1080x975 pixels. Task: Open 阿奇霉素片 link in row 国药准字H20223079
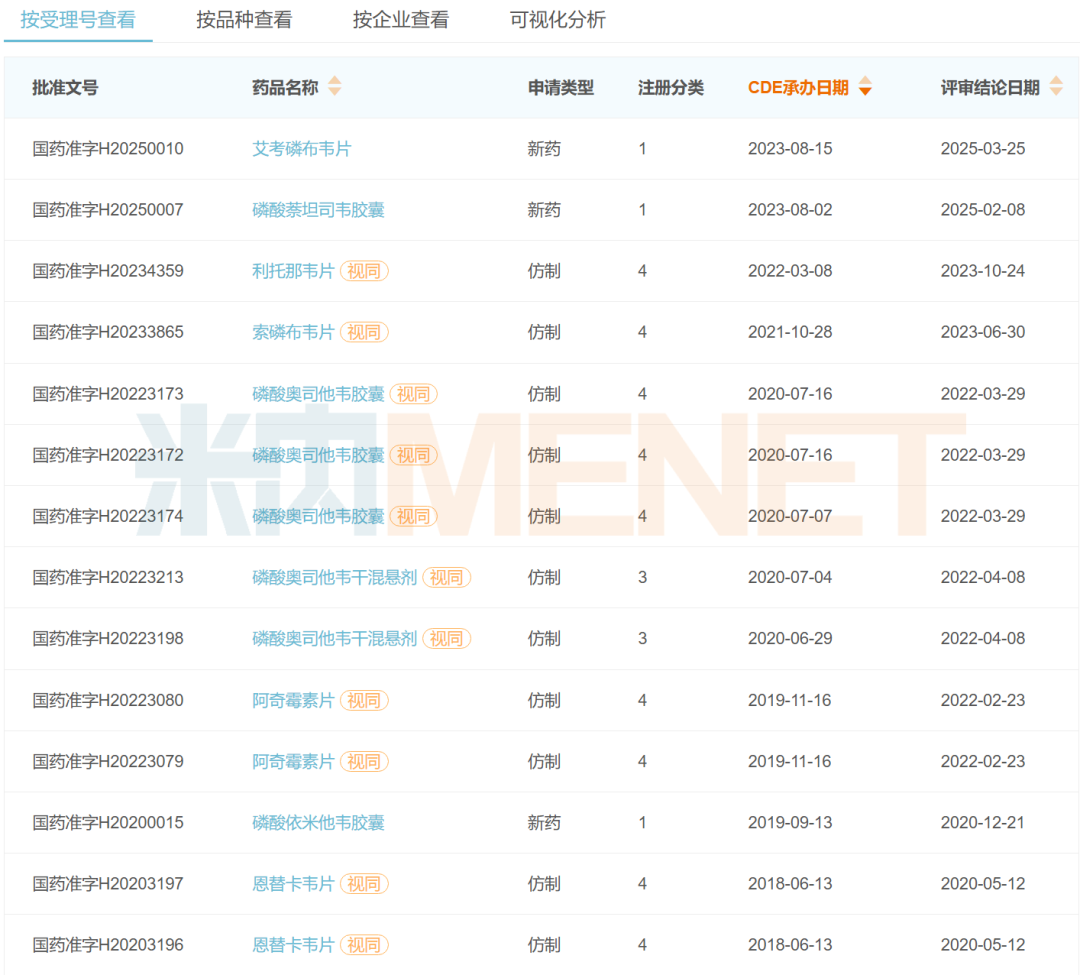(x=293, y=761)
